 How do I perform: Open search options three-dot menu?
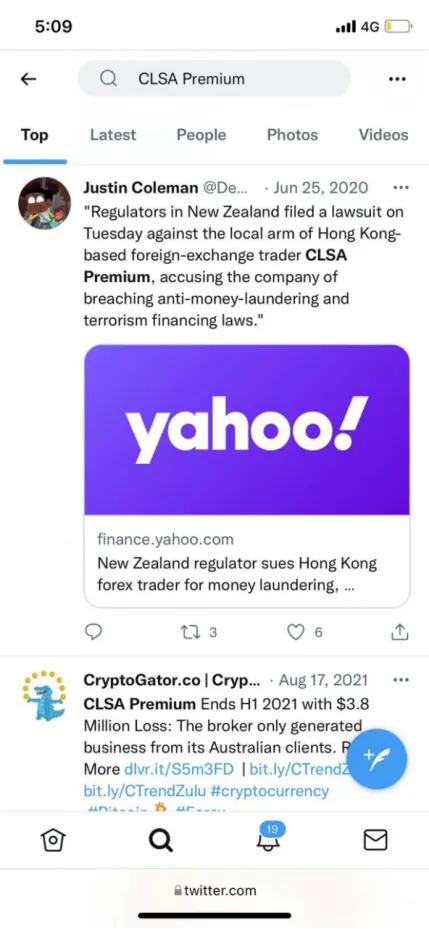pos(397,79)
